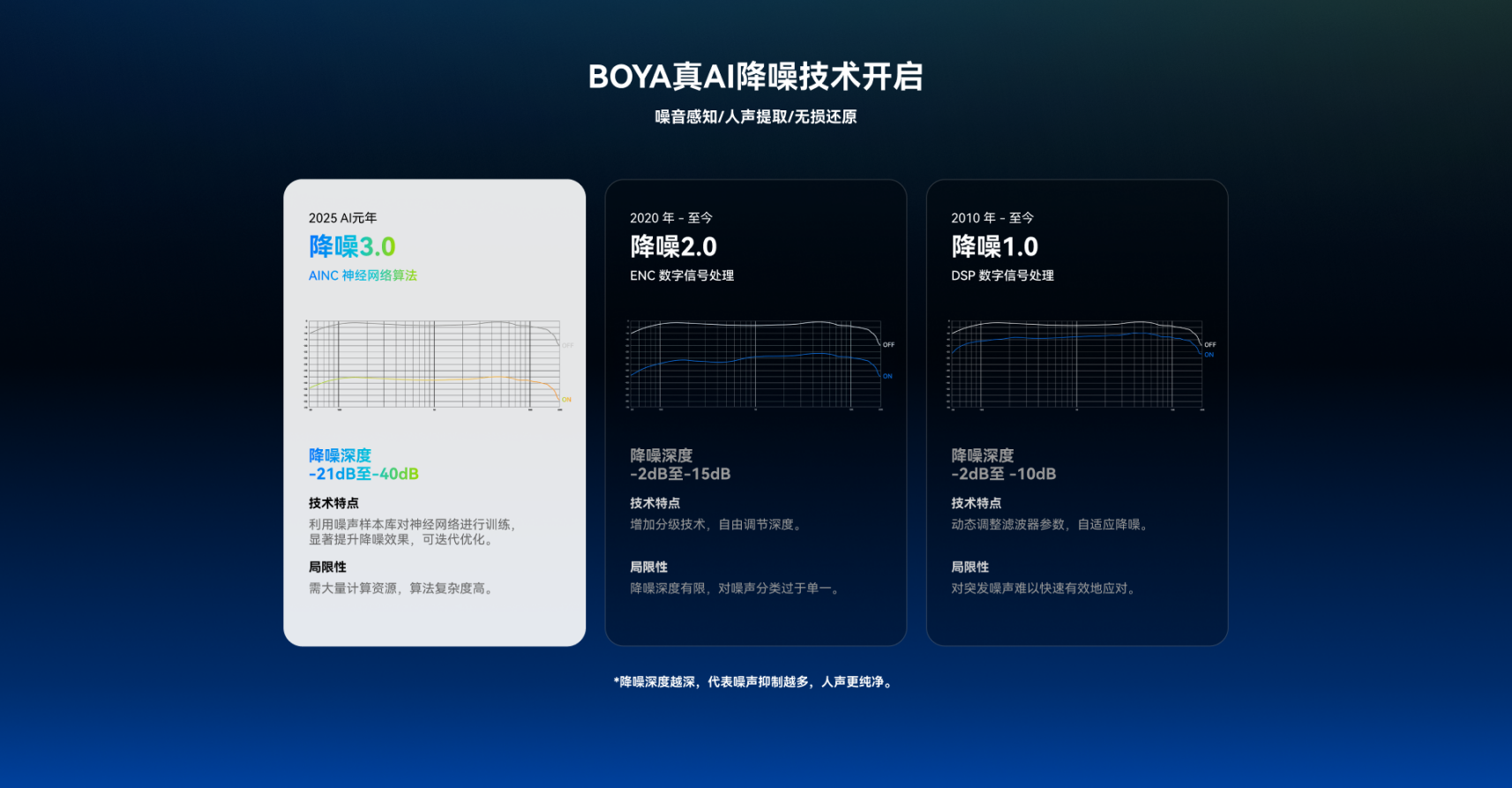Click the 噪音感知/人声提取/无损还原 subtitle
Image resolution: width=1512 pixels, height=788 pixels.
pos(755,116)
